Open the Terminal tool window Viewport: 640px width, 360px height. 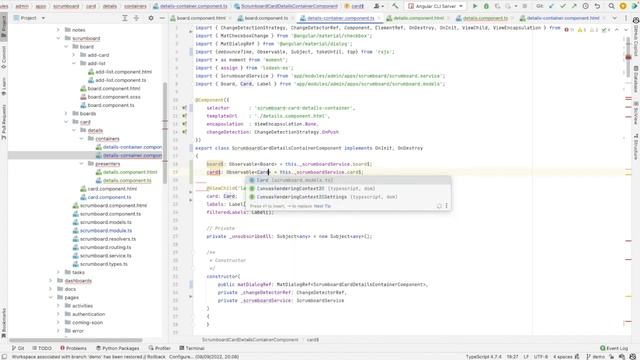point(192,348)
